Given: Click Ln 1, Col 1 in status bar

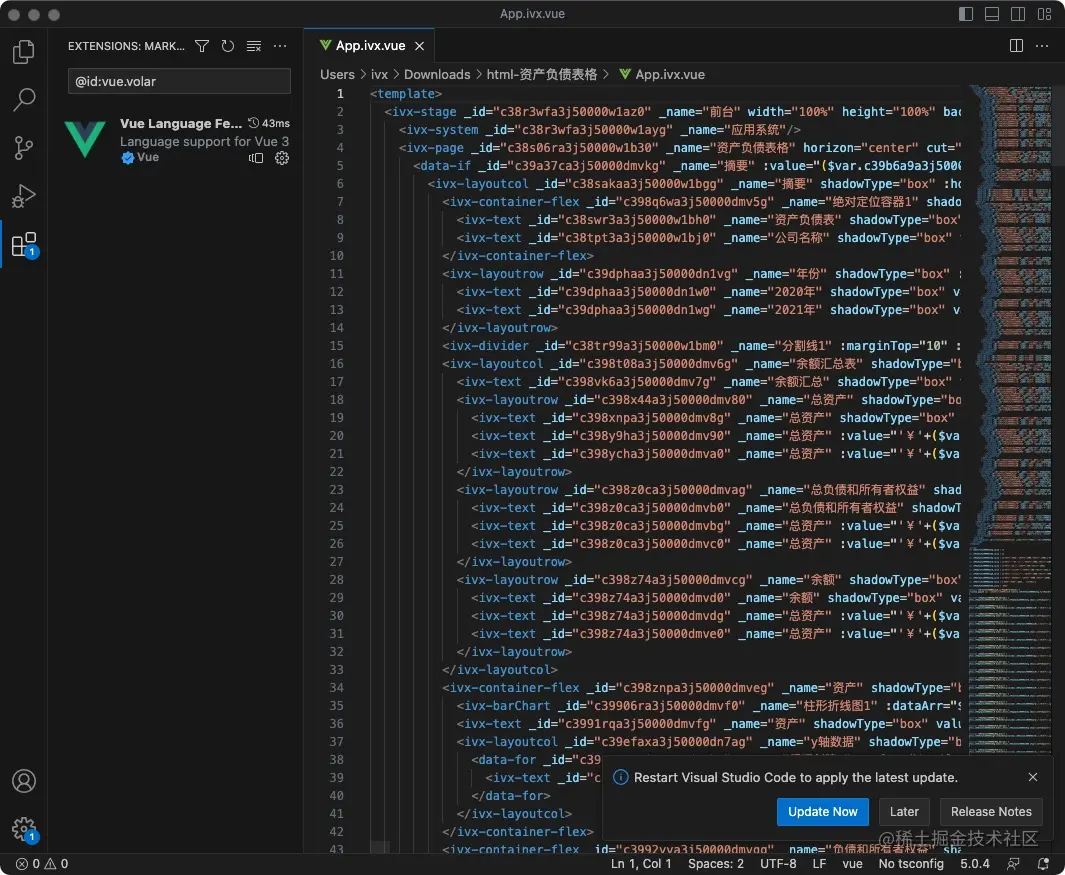Looking at the screenshot, I should [x=640, y=864].
